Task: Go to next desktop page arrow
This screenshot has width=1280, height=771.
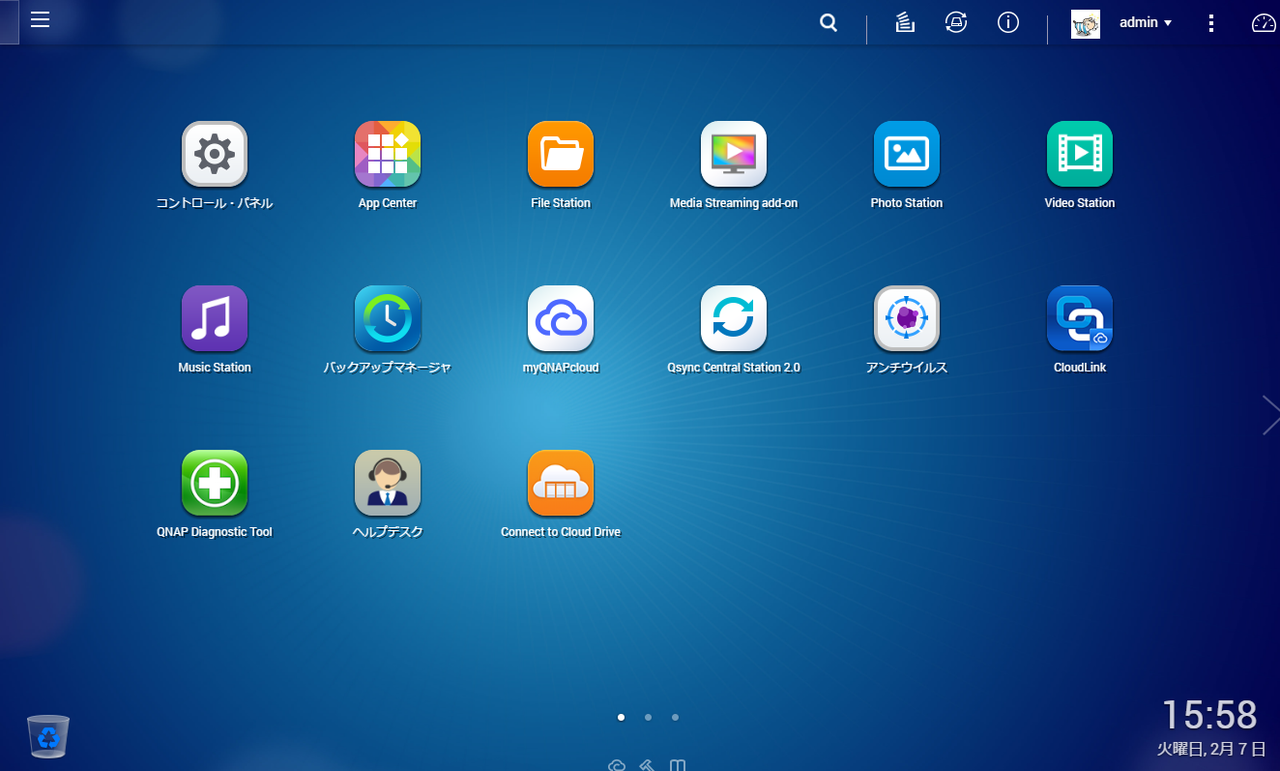Action: point(1270,414)
